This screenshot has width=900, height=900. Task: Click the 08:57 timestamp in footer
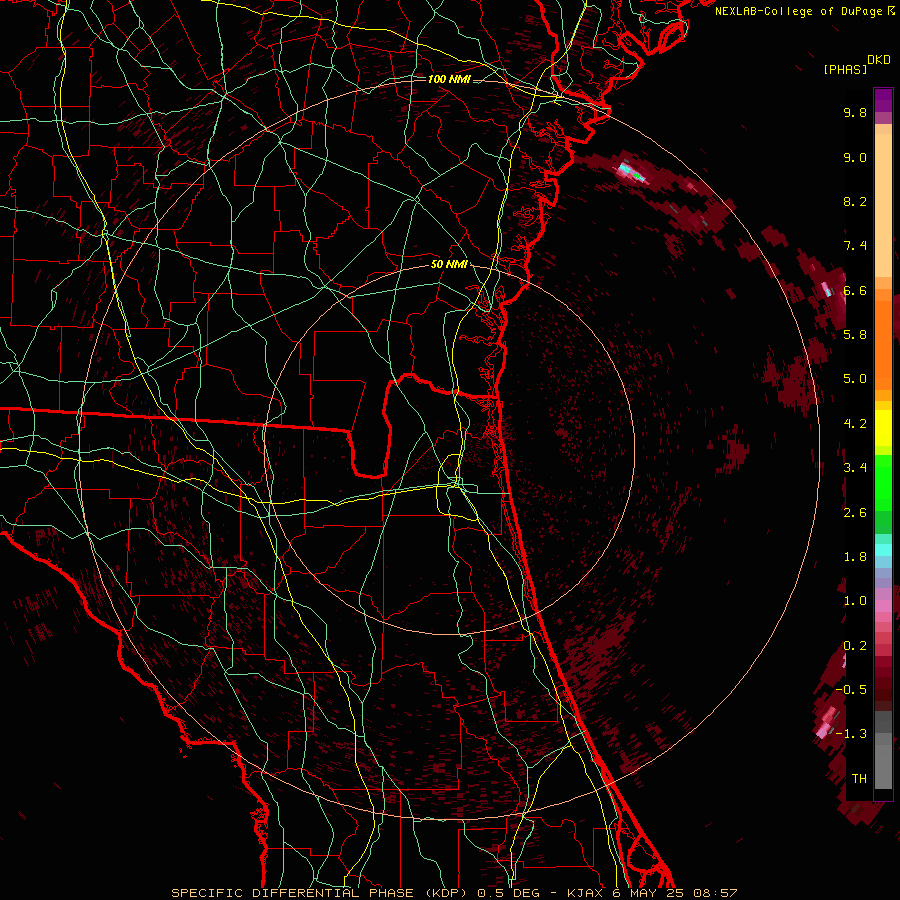tap(715, 893)
